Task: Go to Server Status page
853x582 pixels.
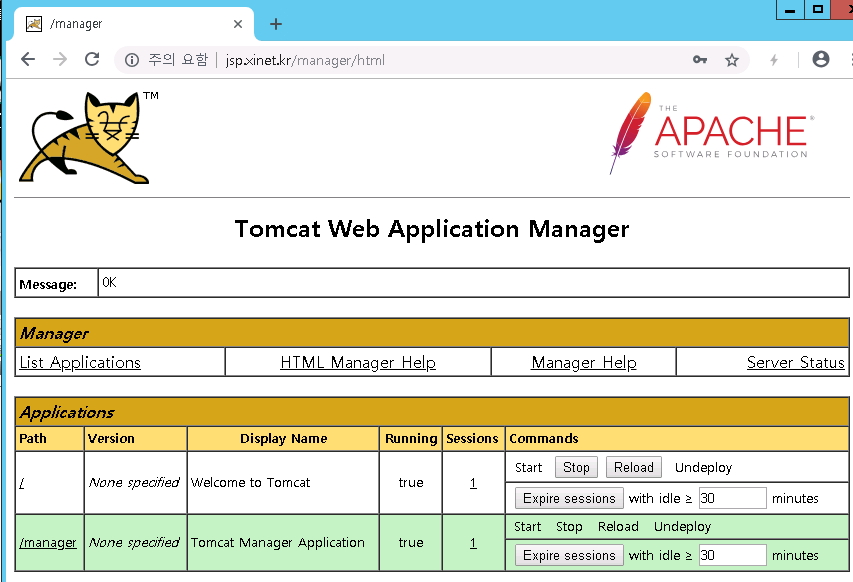Action: pos(795,363)
